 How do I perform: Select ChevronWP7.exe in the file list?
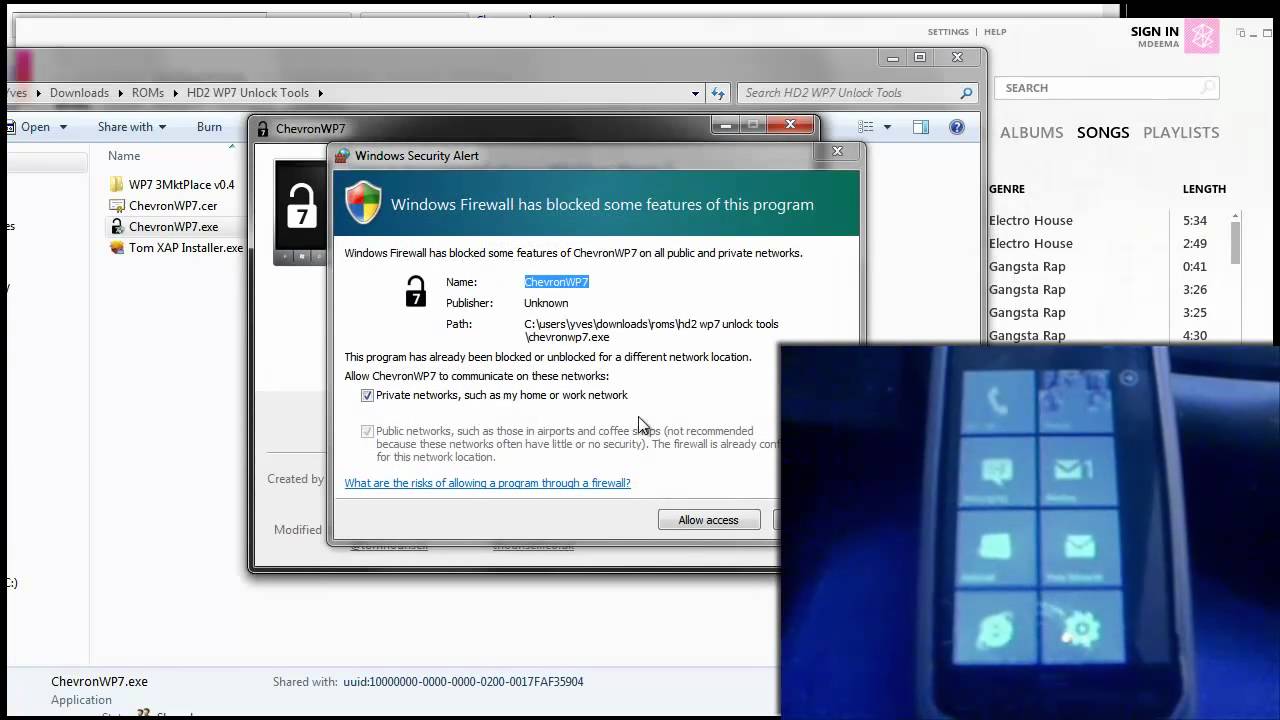tap(173, 227)
